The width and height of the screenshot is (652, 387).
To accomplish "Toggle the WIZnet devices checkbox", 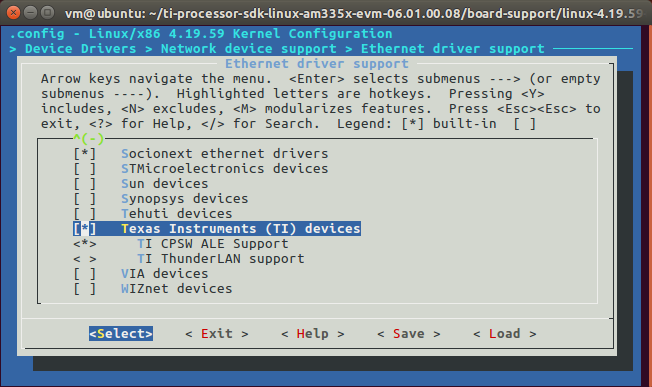I will [x=85, y=288].
